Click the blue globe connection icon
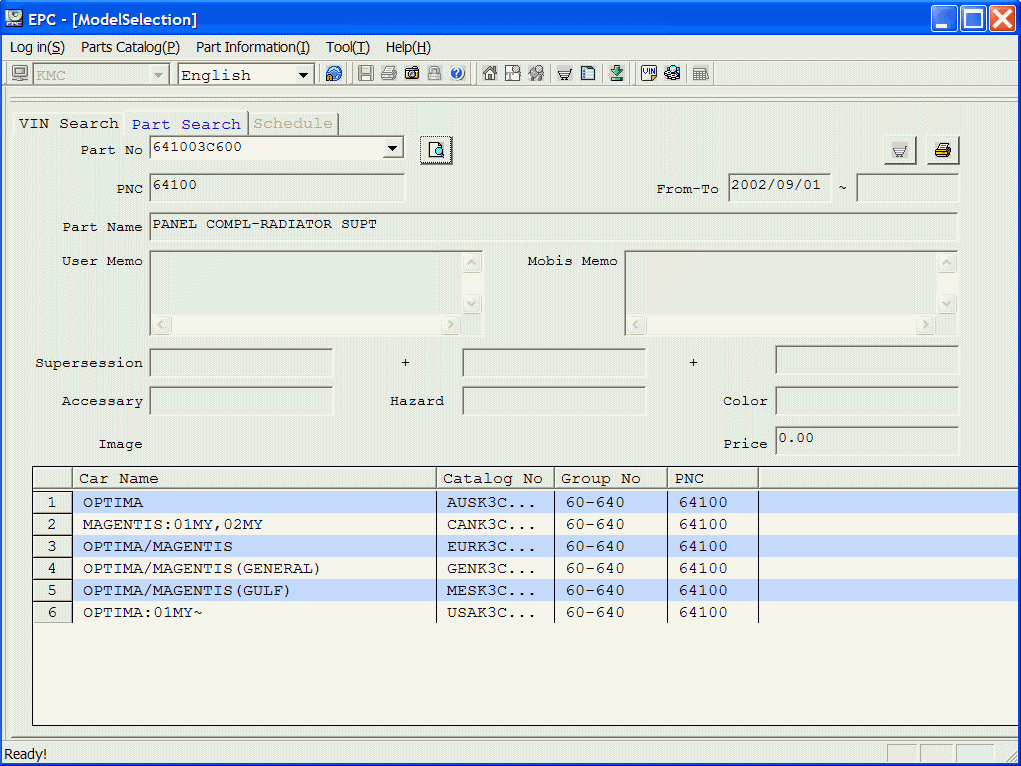Screen dimensions: 1021x766 click(x=333, y=74)
